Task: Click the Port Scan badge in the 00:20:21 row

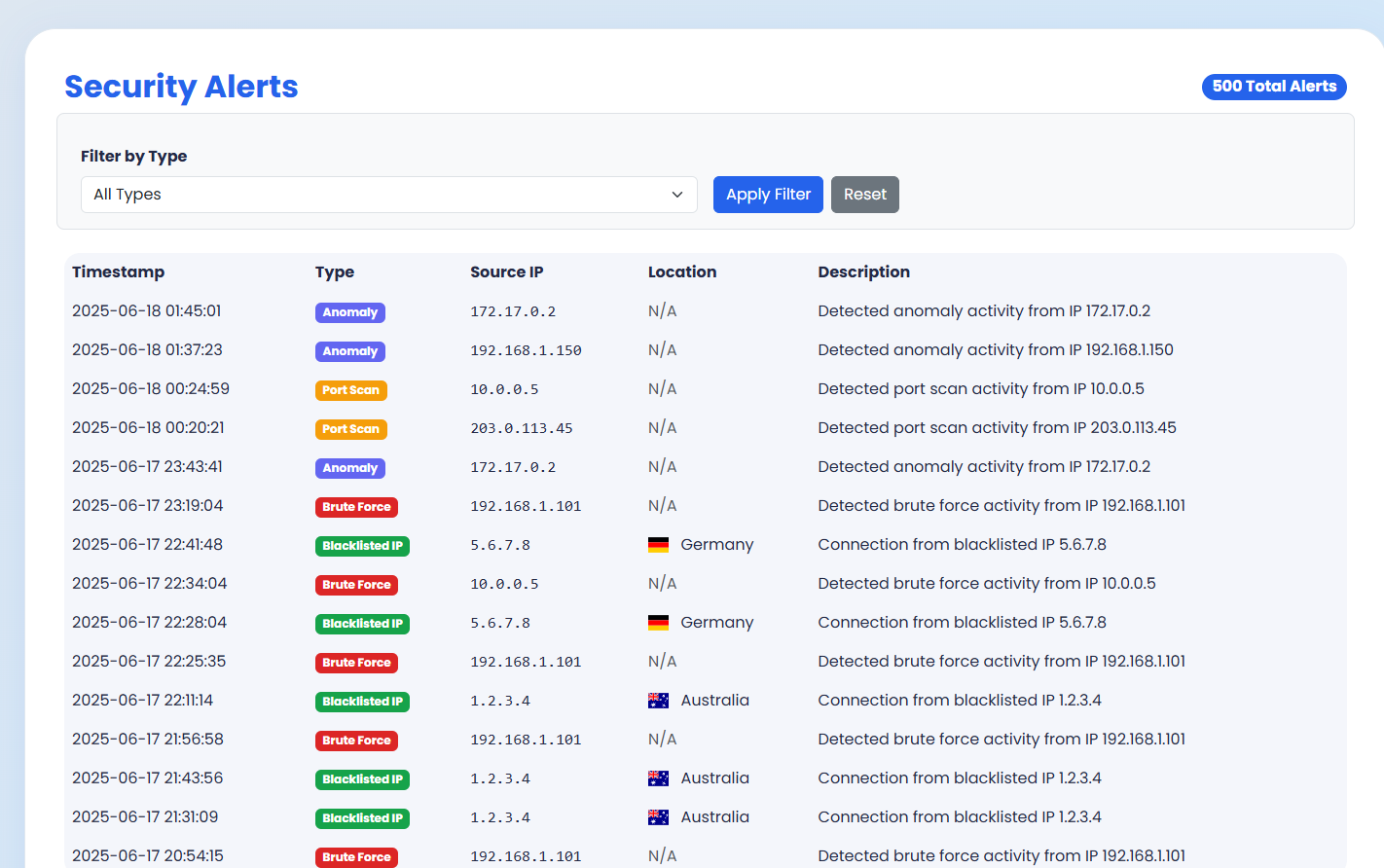Action: [351, 429]
